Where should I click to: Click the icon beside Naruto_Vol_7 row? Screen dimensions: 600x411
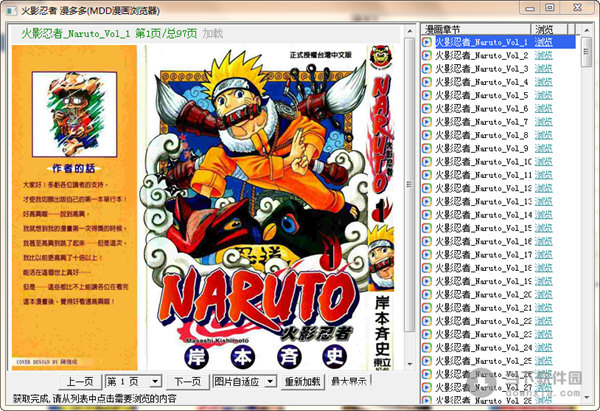coord(427,122)
